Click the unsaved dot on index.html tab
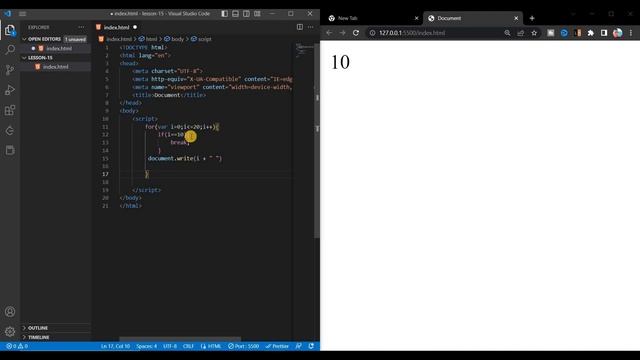 click(x=135, y=27)
